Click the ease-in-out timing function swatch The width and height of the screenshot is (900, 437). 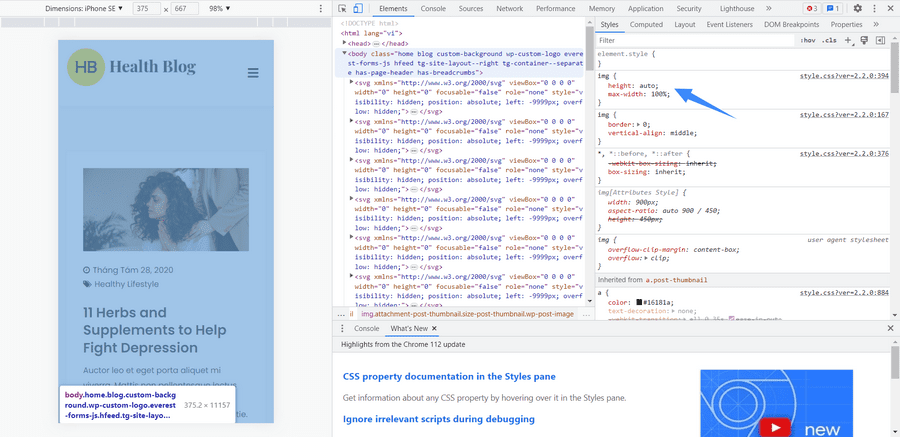coord(731,318)
